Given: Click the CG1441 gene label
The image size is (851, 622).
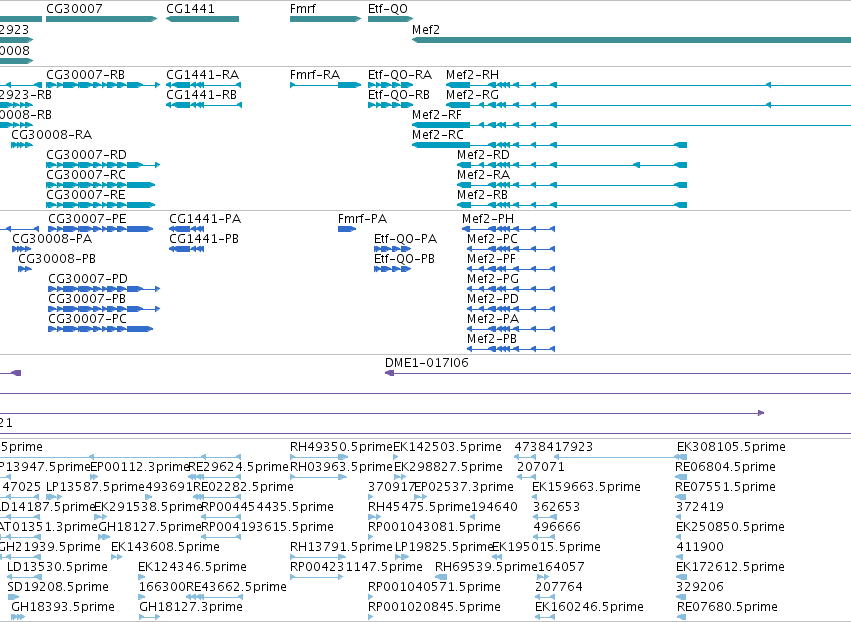Looking at the screenshot, I should coord(190,9).
